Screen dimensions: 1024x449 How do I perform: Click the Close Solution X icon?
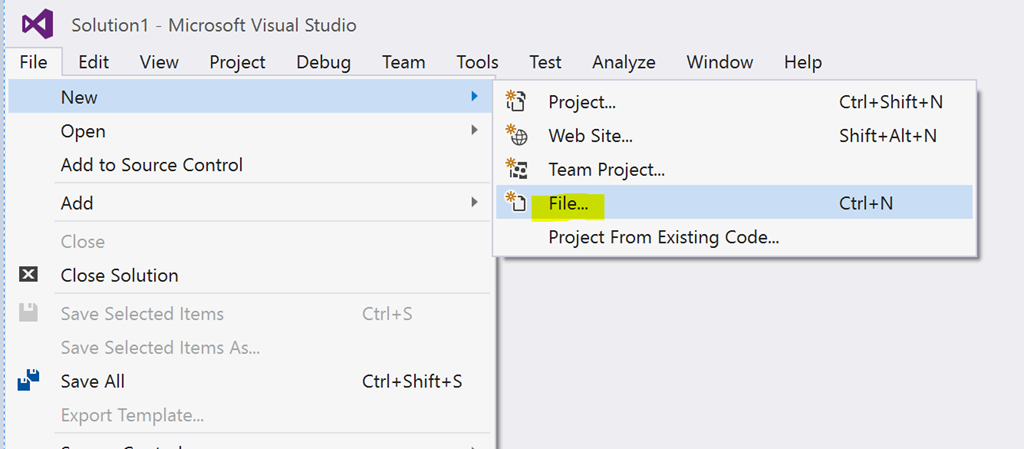pos(29,275)
